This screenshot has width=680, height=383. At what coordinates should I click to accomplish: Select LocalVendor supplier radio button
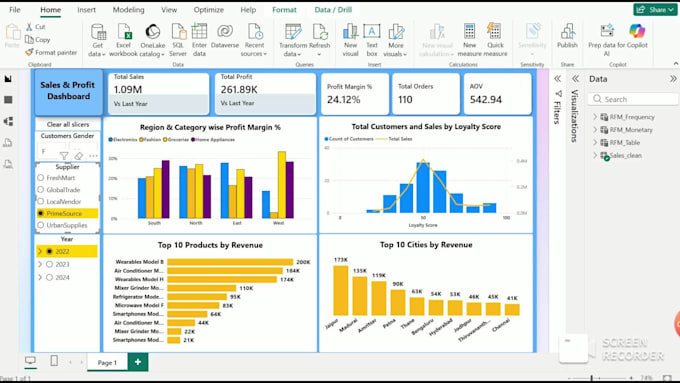point(41,201)
